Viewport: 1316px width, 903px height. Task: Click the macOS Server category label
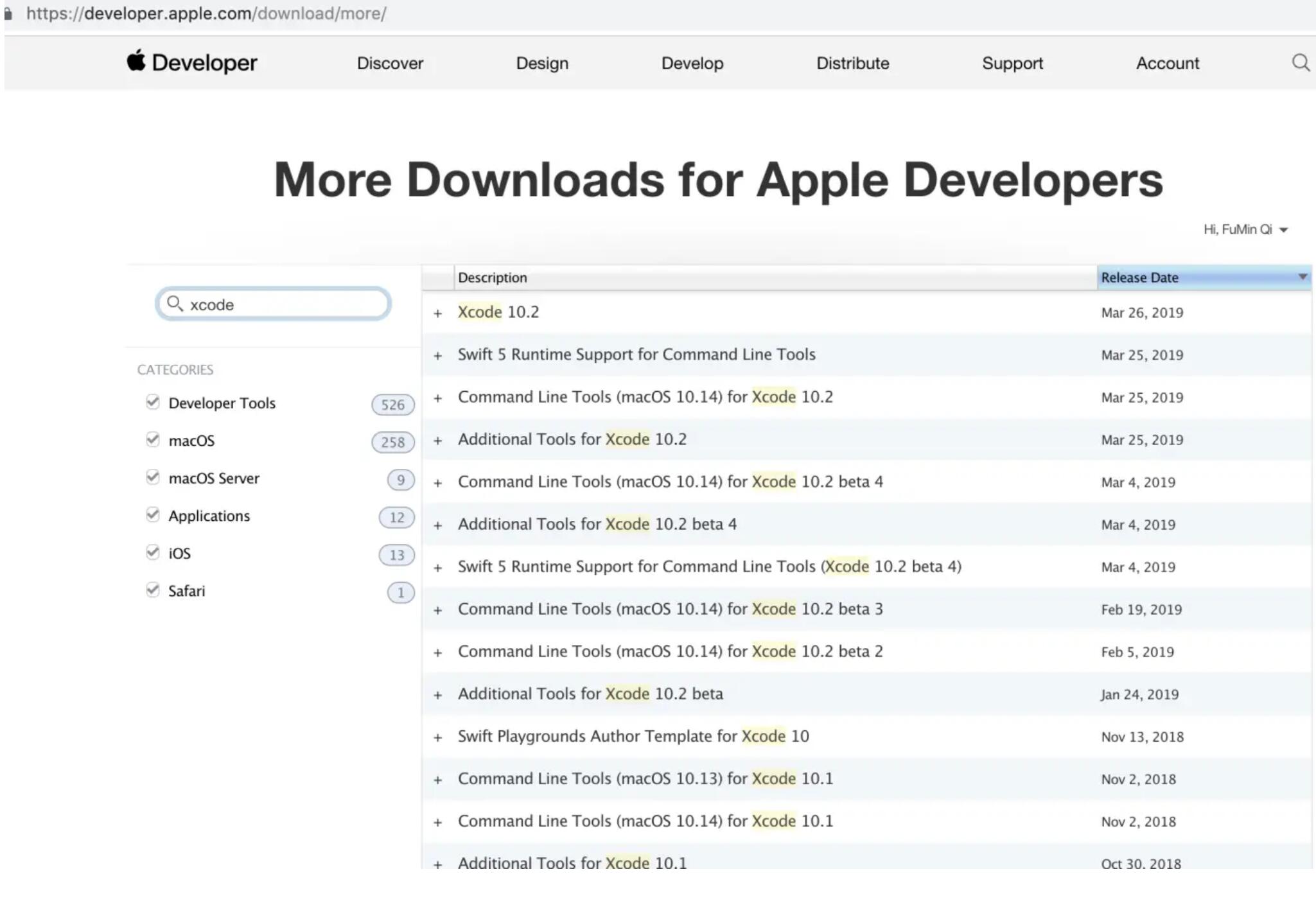(x=214, y=478)
